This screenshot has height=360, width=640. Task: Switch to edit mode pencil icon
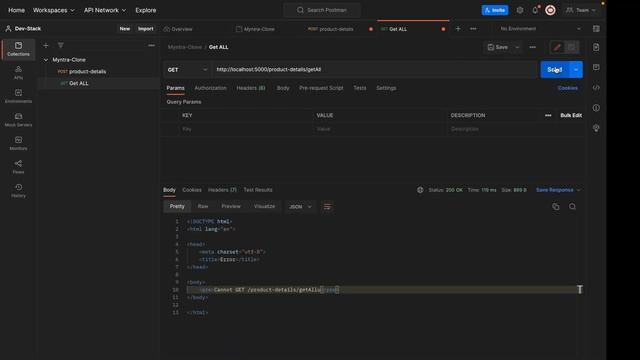pyautogui.click(x=557, y=47)
